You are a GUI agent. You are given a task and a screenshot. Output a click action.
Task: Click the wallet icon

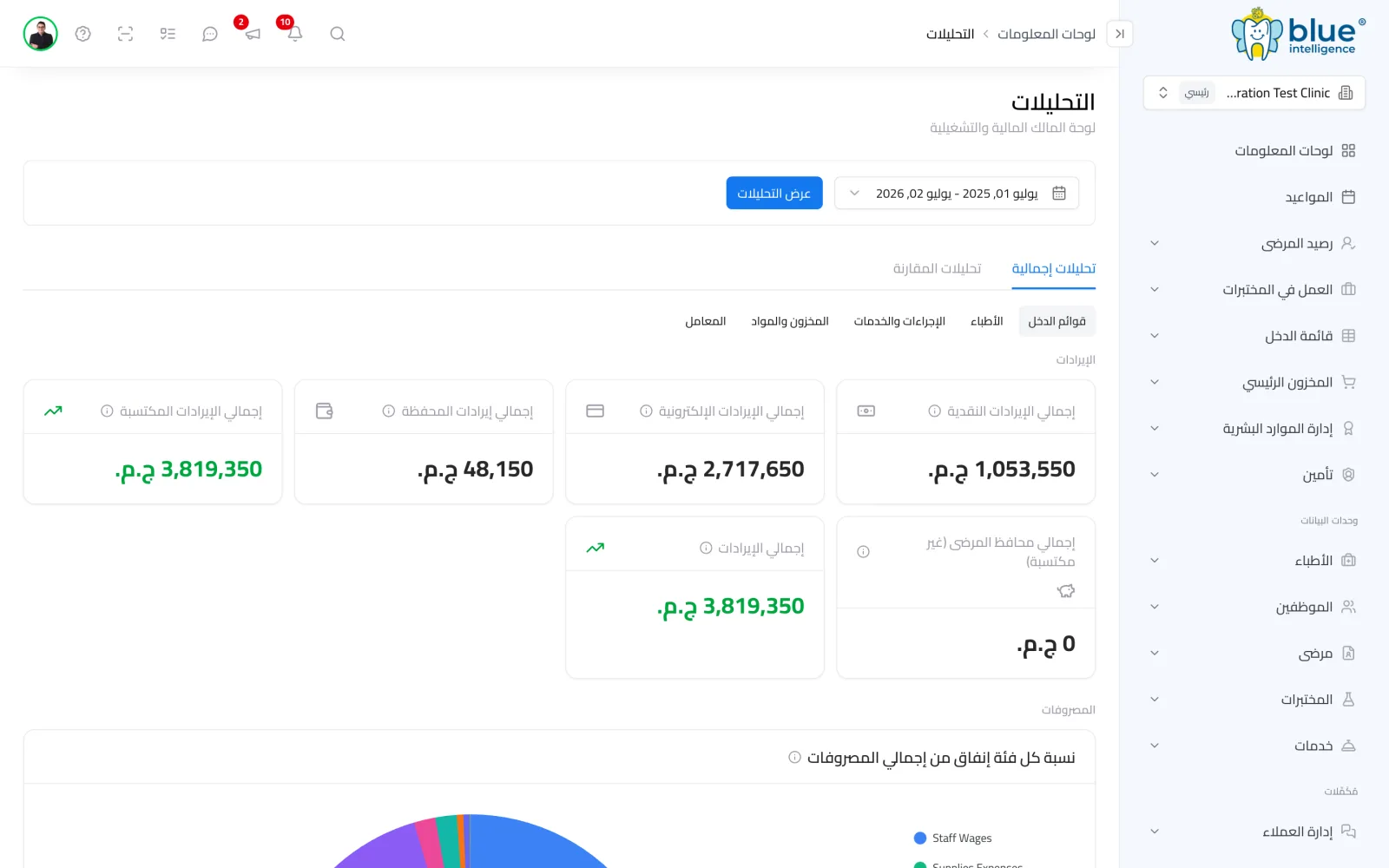click(325, 411)
